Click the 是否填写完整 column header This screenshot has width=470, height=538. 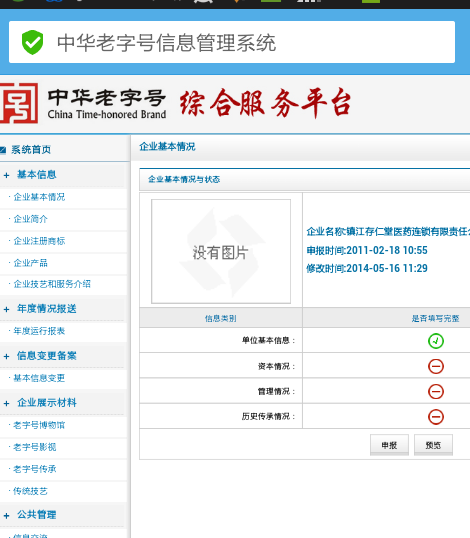tap(436, 318)
